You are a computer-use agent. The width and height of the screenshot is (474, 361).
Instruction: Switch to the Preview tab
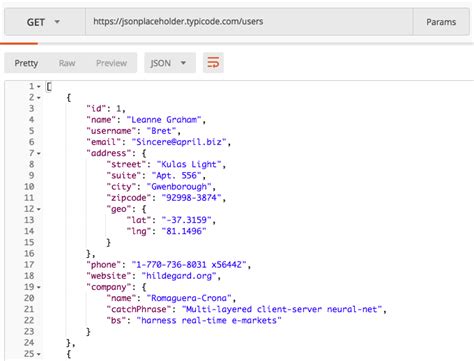(111, 63)
